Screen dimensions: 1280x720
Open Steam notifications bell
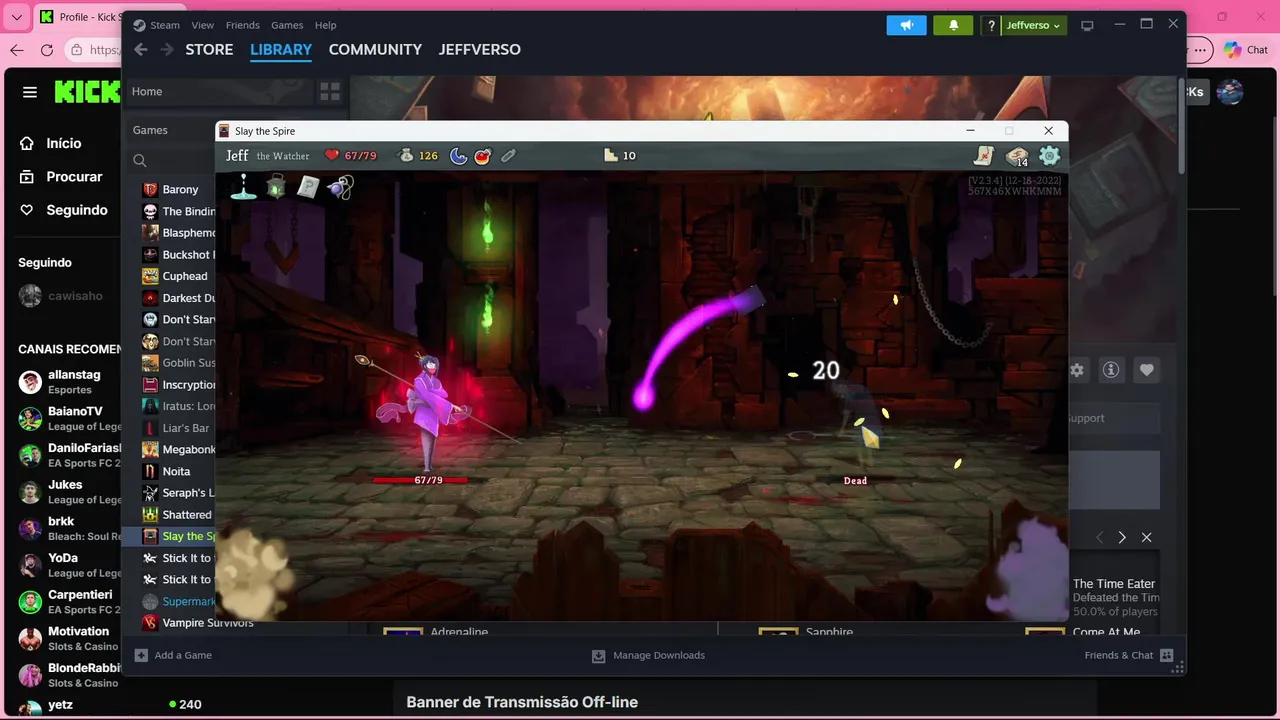(953, 25)
